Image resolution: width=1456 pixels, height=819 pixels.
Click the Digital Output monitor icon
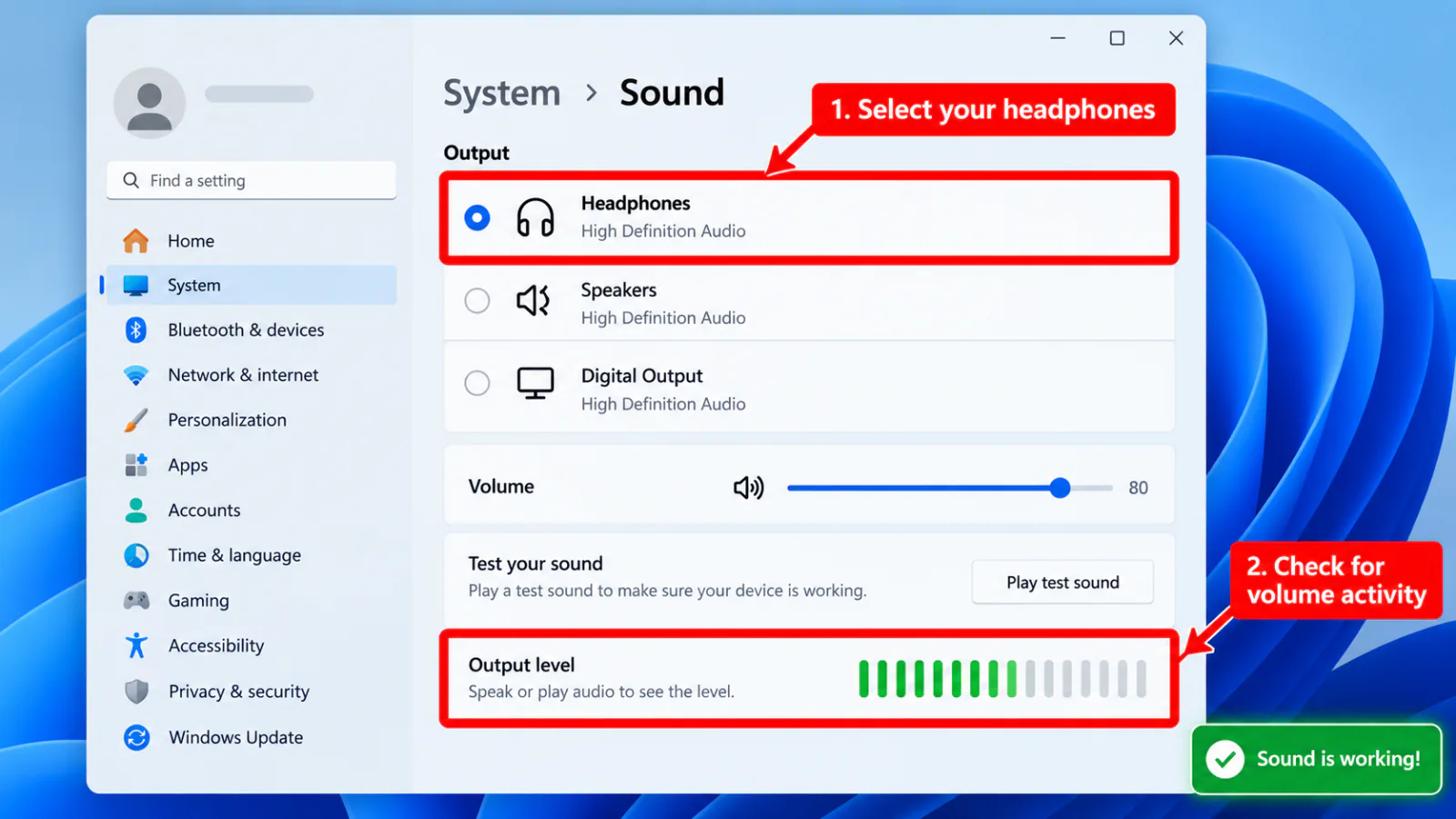535,383
